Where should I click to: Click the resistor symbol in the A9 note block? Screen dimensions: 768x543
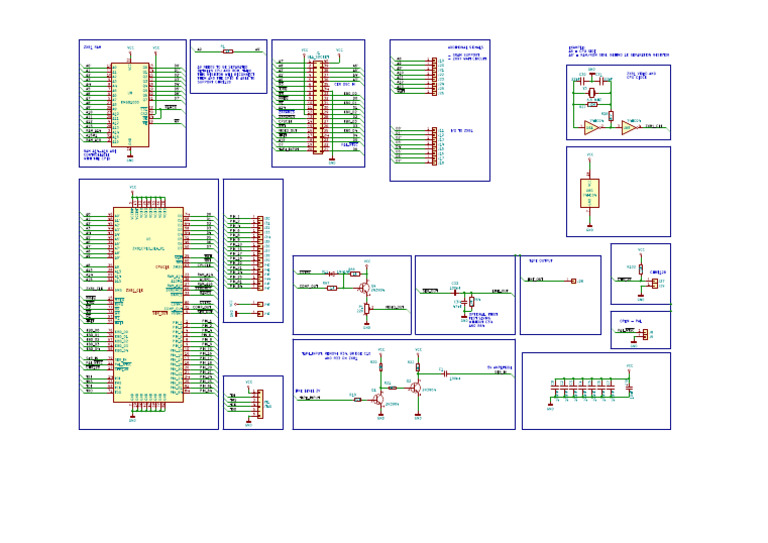point(227,51)
